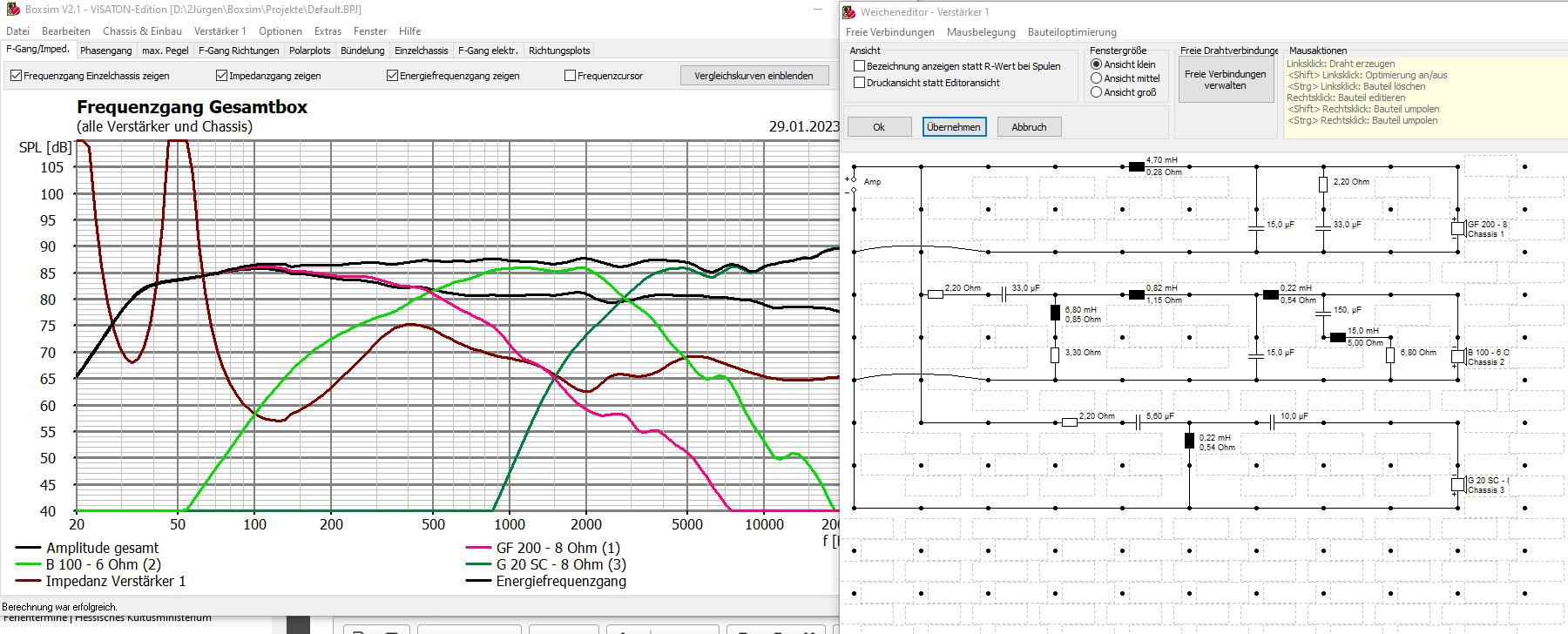Screen dimensions: 1568x634
Task: Click the pink GF 200 legend line
Action: click(x=479, y=549)
